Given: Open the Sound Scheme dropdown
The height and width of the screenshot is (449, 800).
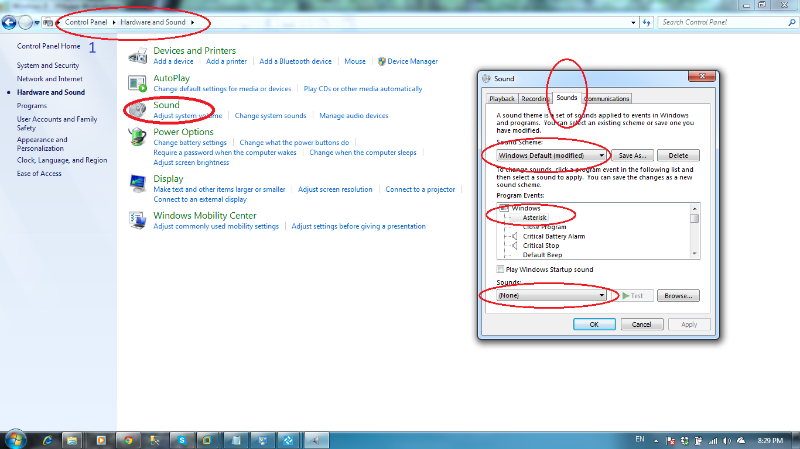Looking at the screenshot, I should (552, 156).
